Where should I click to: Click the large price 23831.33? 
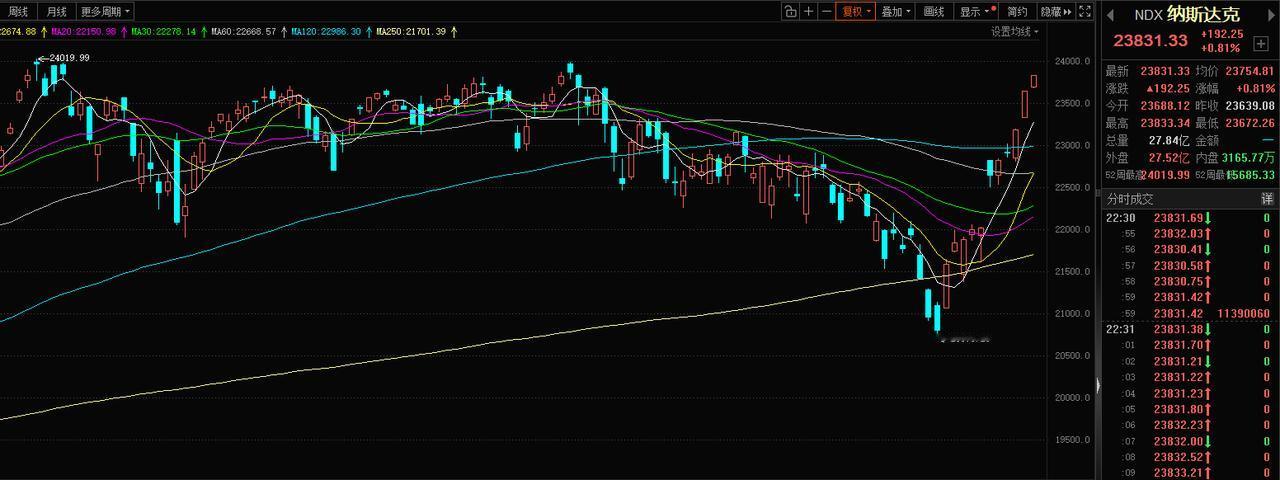[1151, 41]
